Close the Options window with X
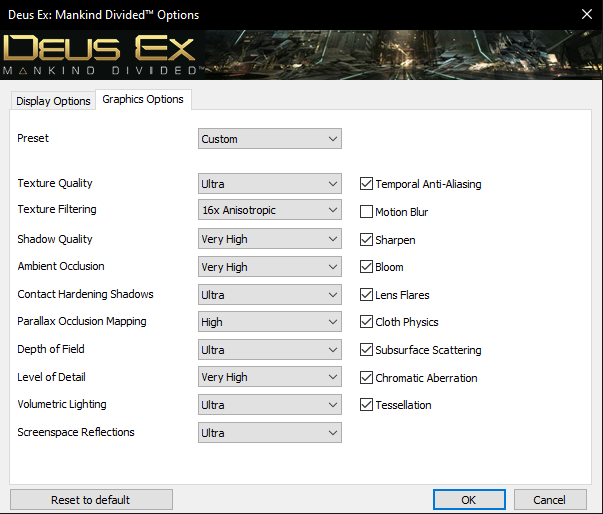The width and height of the screenshot is (603, 514). pyautogui.click(x=587, y=14)
